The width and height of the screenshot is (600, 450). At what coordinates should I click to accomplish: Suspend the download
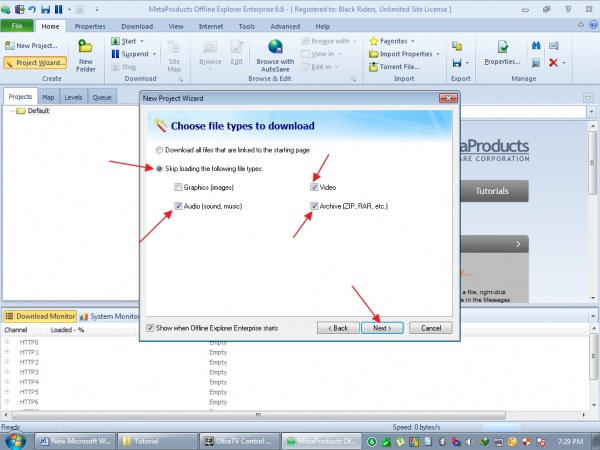point(130,54)
